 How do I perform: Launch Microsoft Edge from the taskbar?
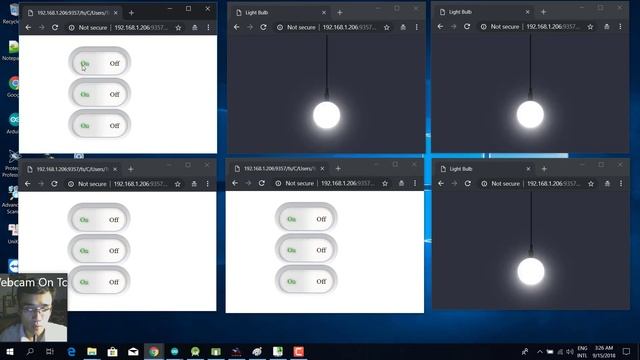click(71, 351)
